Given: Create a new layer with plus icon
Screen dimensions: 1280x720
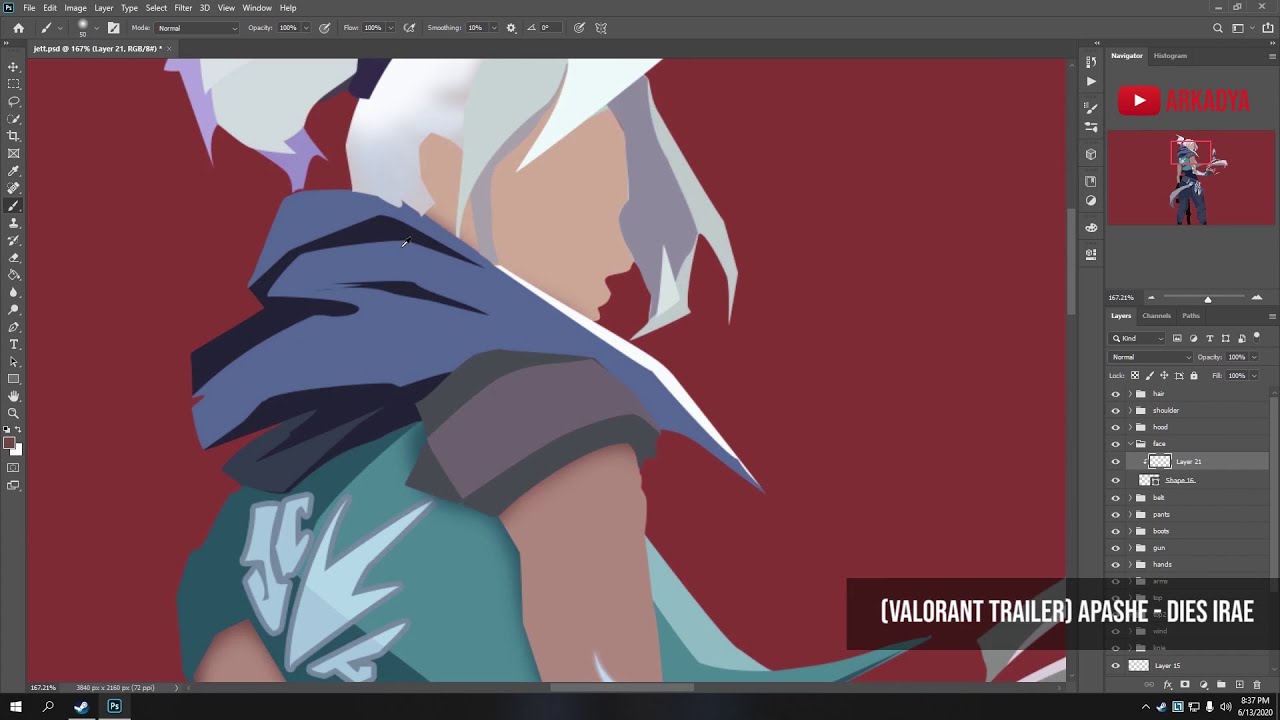Looking at the screenshot, I should click(1239, 685).
